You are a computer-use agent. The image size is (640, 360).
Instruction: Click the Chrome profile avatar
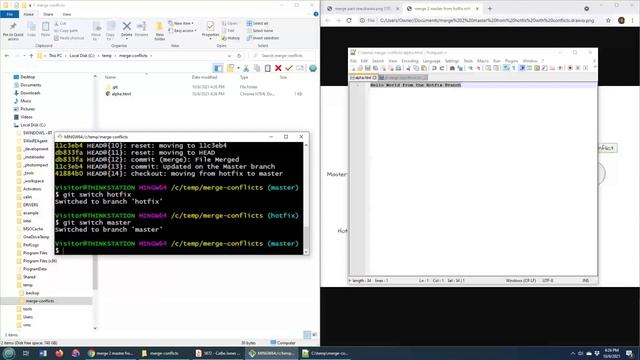(621, 20)
